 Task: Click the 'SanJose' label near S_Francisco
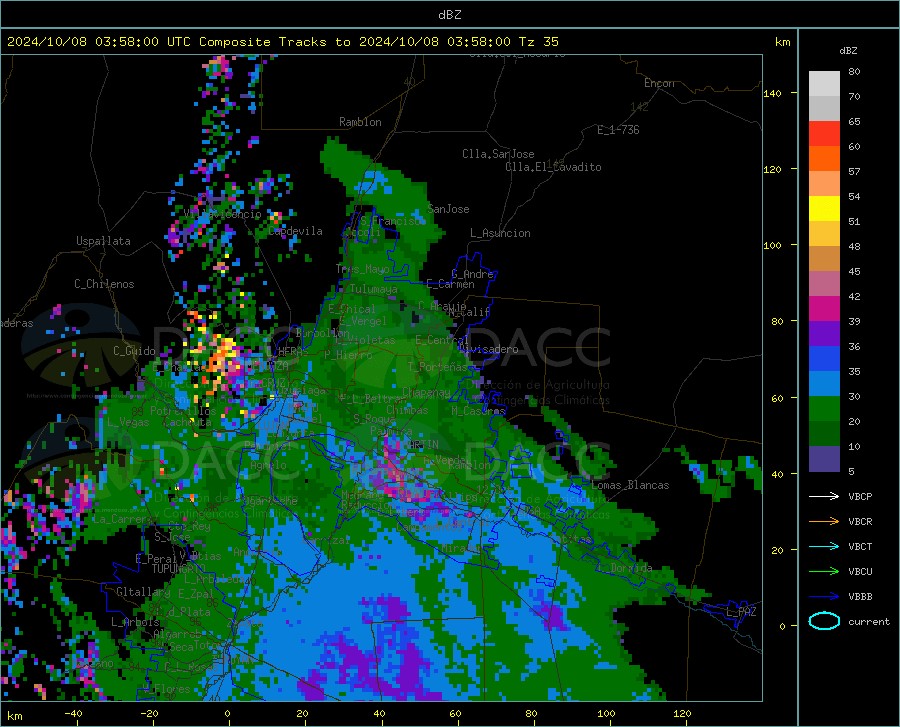click(x=448, y=209)
